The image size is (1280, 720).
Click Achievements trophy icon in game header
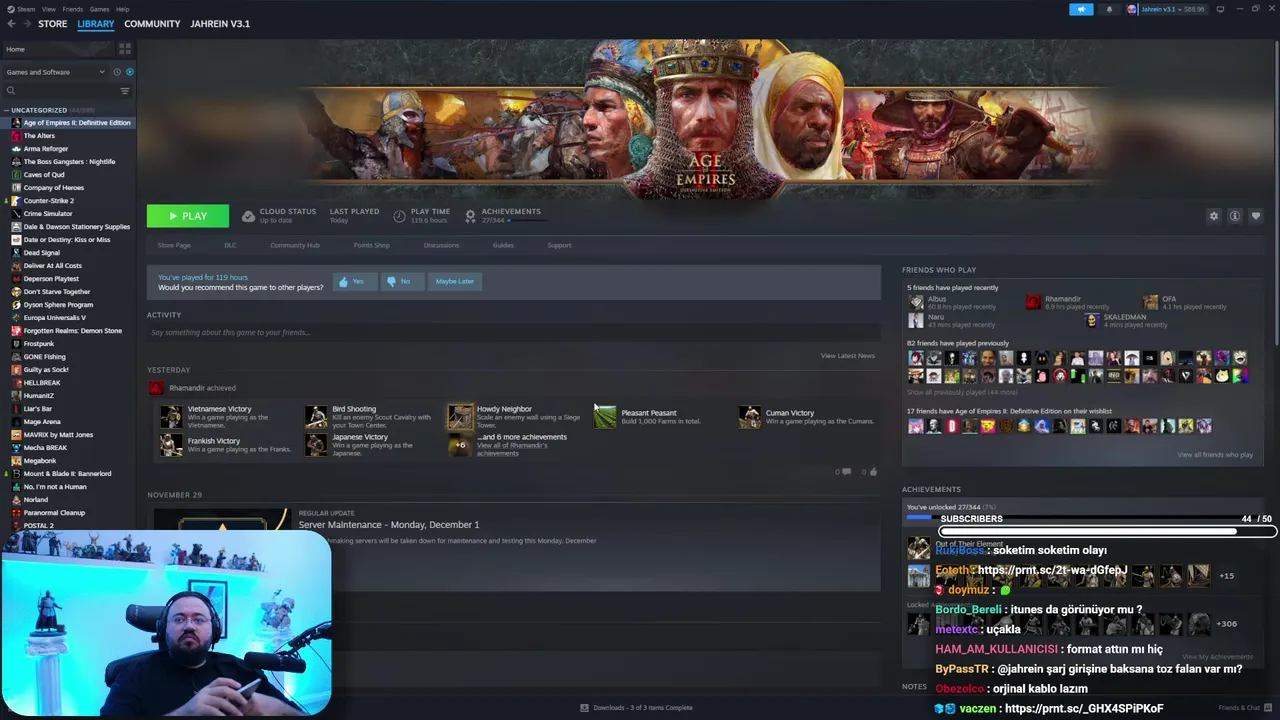click(x=470, y=216)
